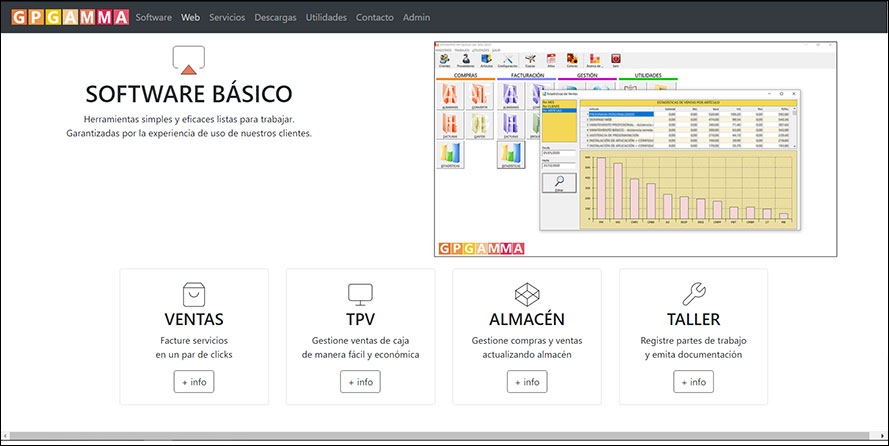Screen dimensions: 889x446
Task: Click Facturación Albaranes purple icon in screenshot
Action: (511, 96)
